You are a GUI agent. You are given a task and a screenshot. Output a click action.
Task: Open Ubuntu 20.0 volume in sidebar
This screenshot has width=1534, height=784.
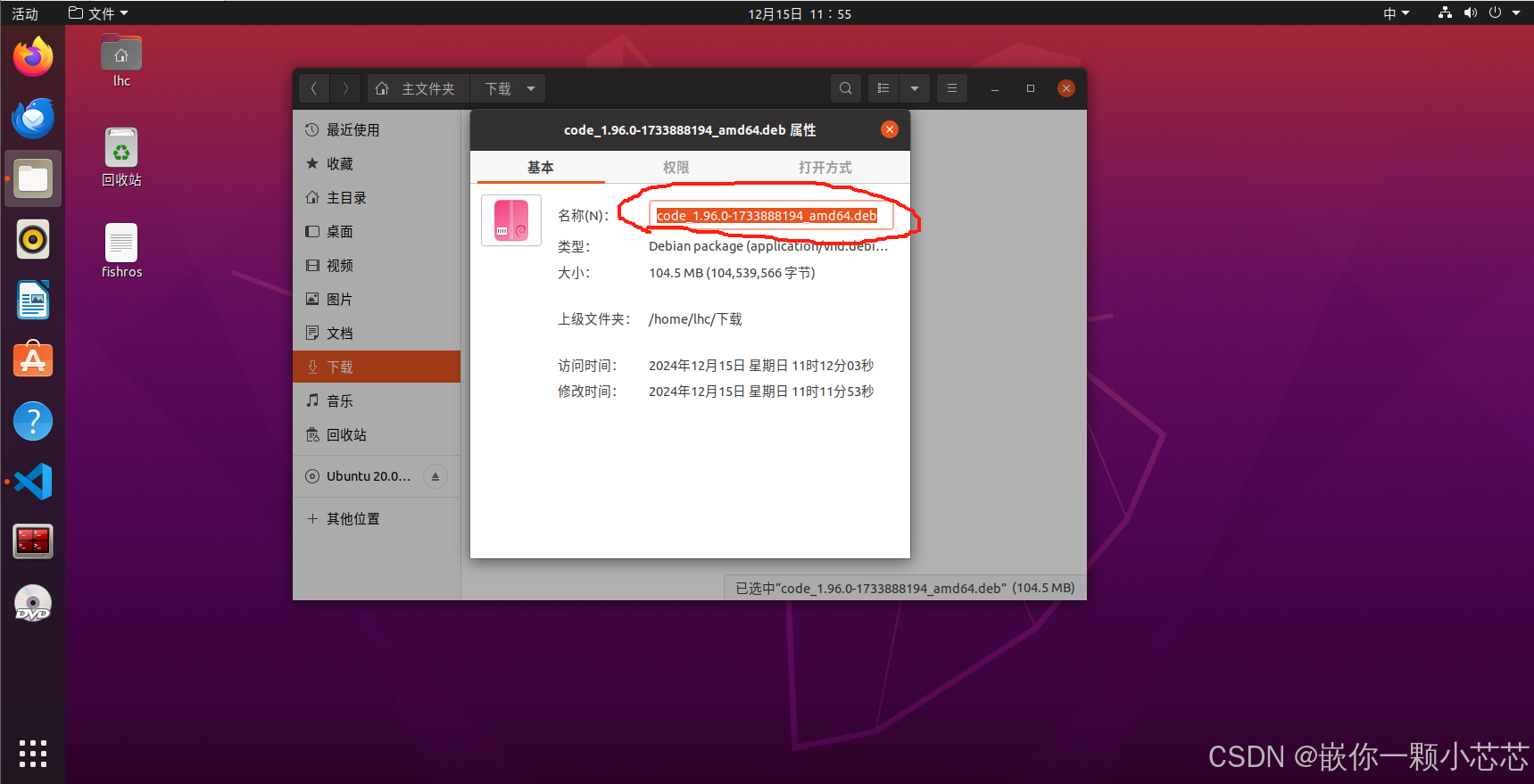[369, 476]
